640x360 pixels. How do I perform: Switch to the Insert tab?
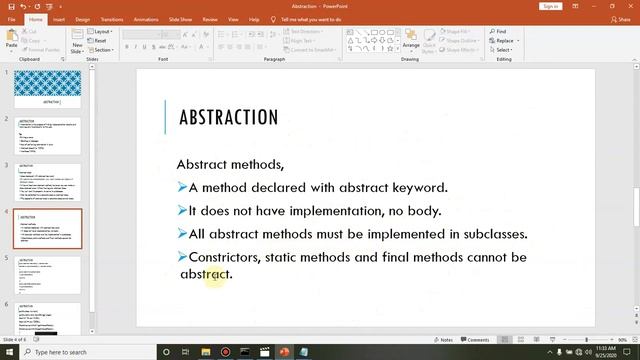click(x=59, y=20)
